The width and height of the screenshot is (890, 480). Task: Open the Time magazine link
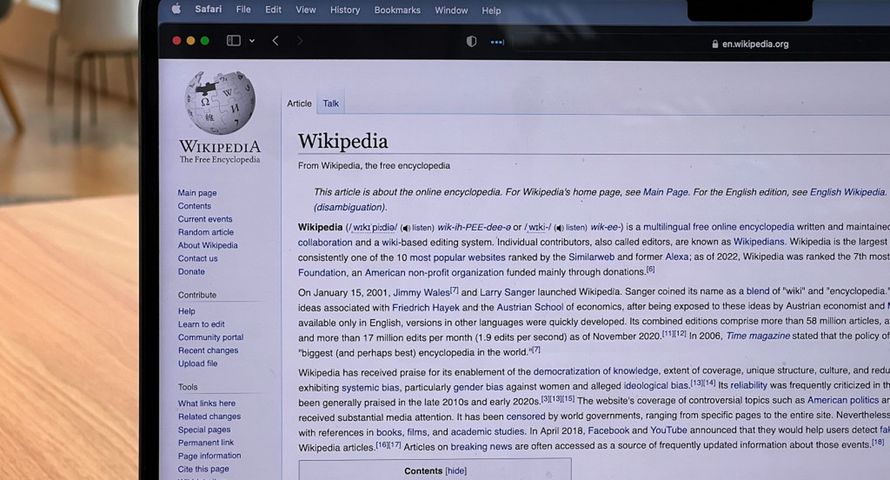[758, 336]
